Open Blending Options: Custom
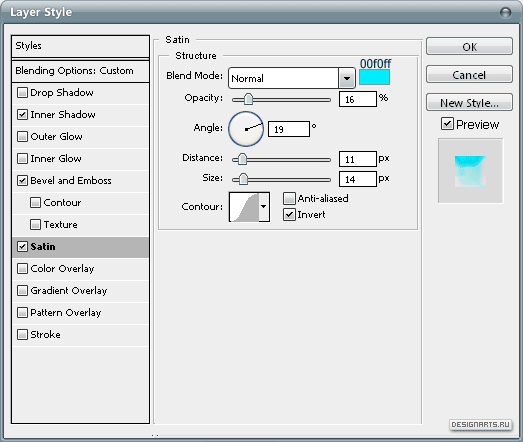 point(80,71)
